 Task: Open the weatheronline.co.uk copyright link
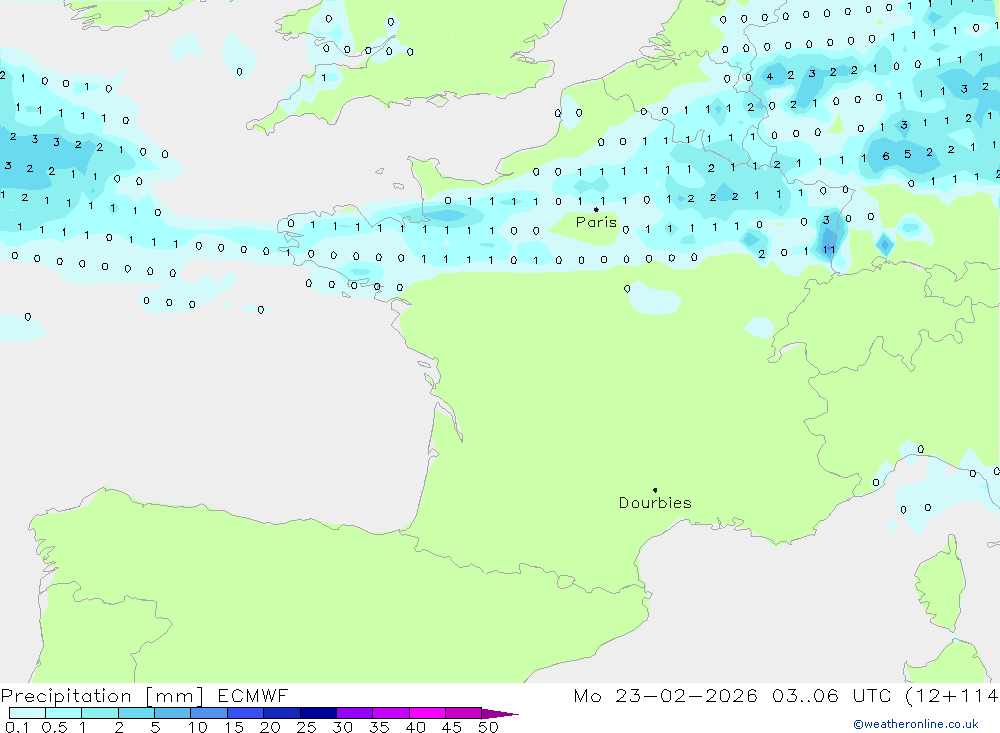916,724
